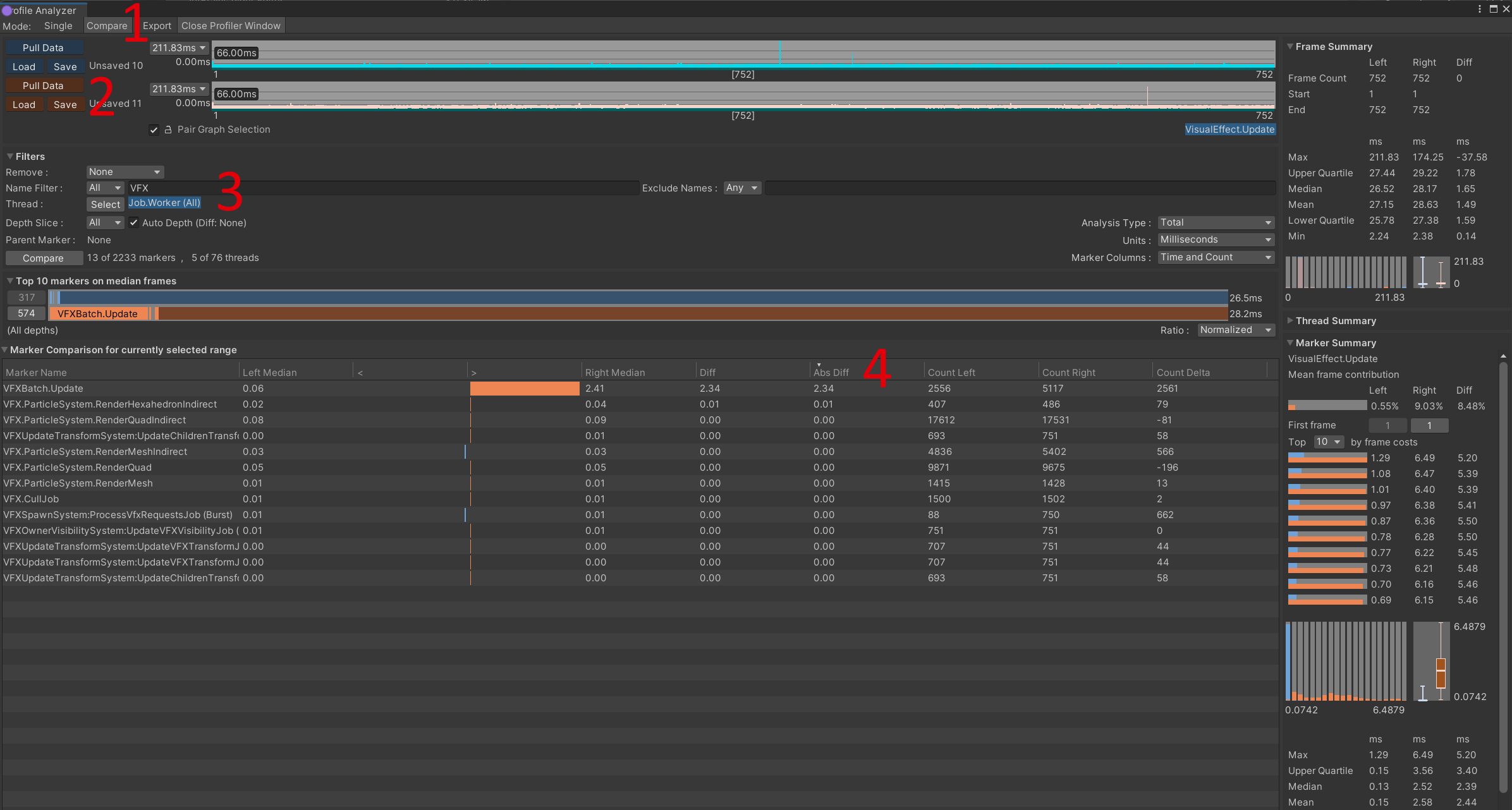Click the maximize window icon at top right
1512x810 pixels.
(1493, 9)
